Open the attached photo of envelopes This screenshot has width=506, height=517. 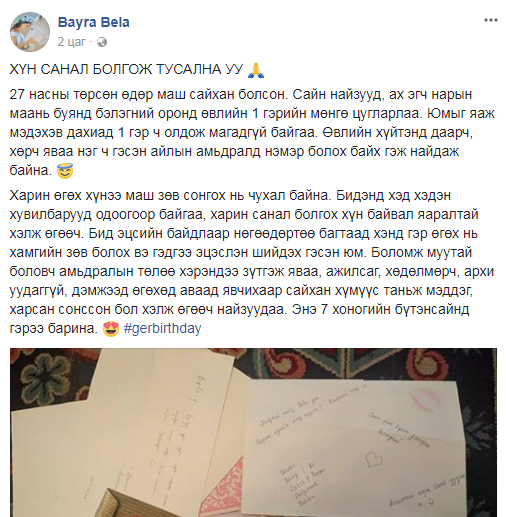pos(253,432)
